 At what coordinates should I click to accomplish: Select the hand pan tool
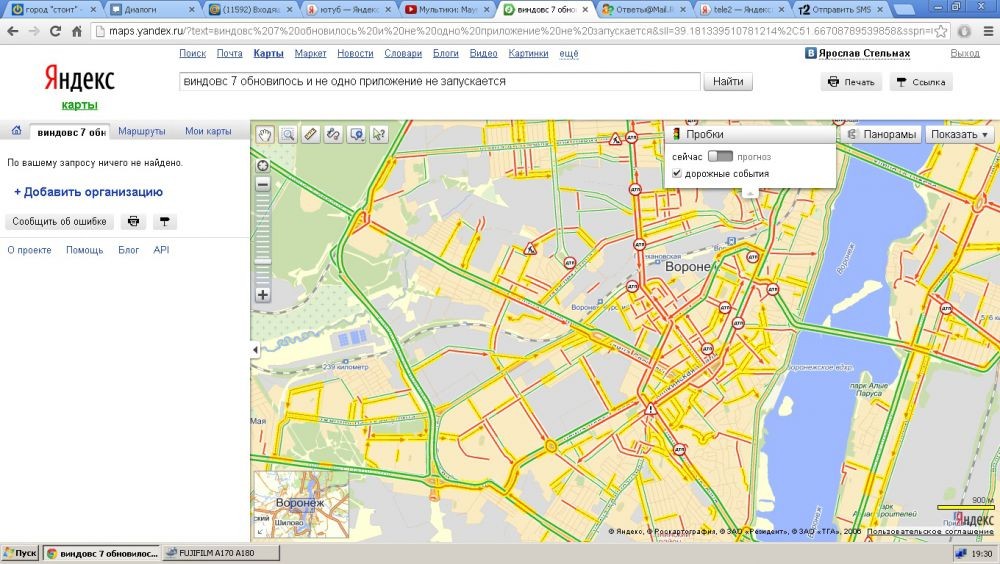pos(265,134)
